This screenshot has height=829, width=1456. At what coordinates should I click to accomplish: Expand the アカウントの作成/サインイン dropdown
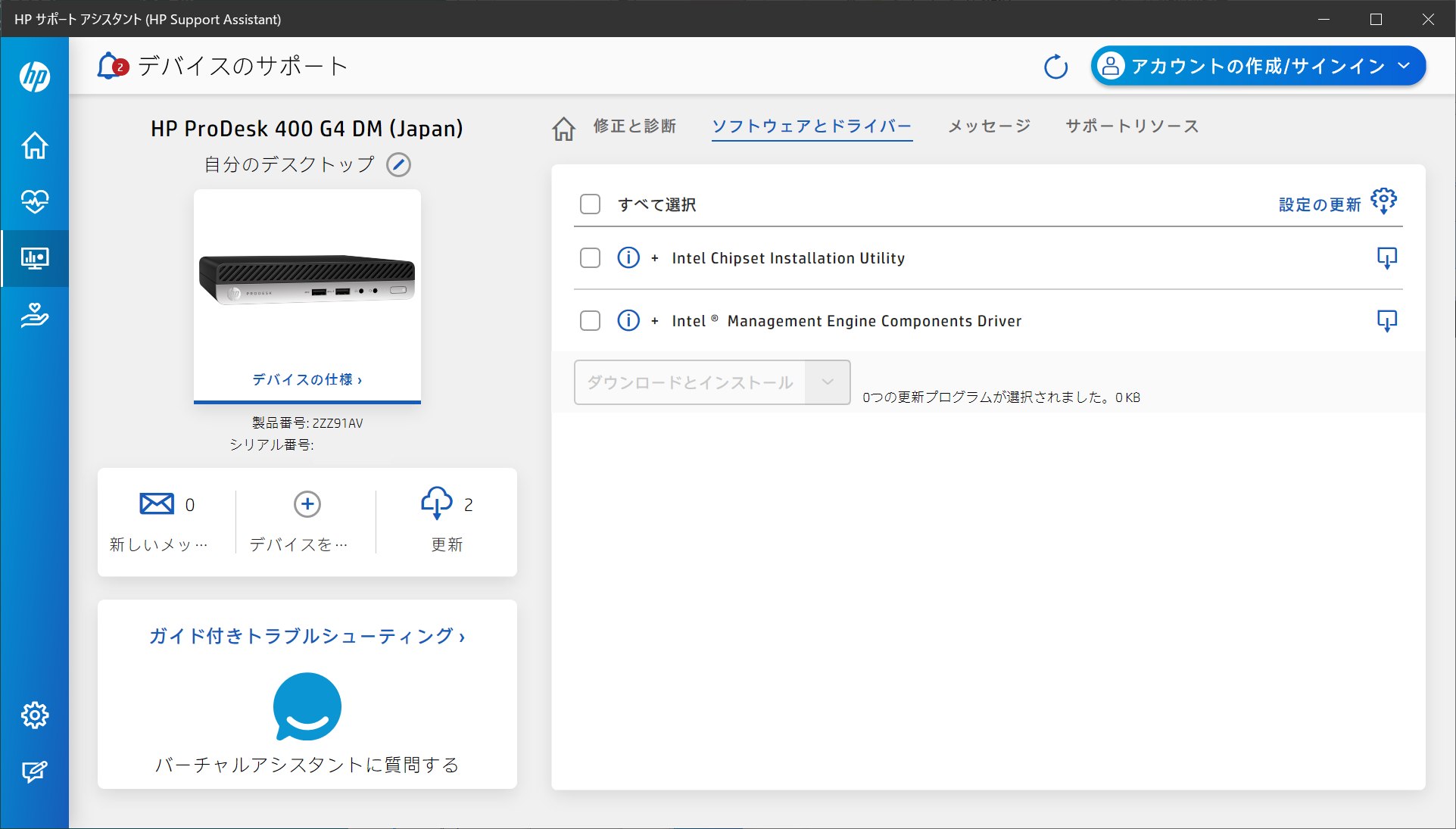click(1404, 66)
